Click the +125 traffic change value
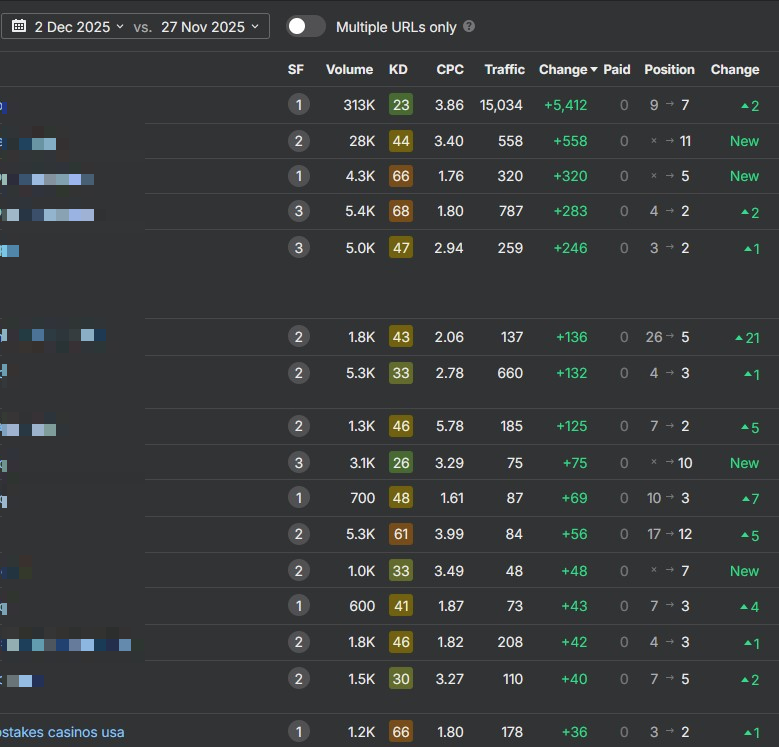This screenshot has height=747, width=779. coord(571,426)
